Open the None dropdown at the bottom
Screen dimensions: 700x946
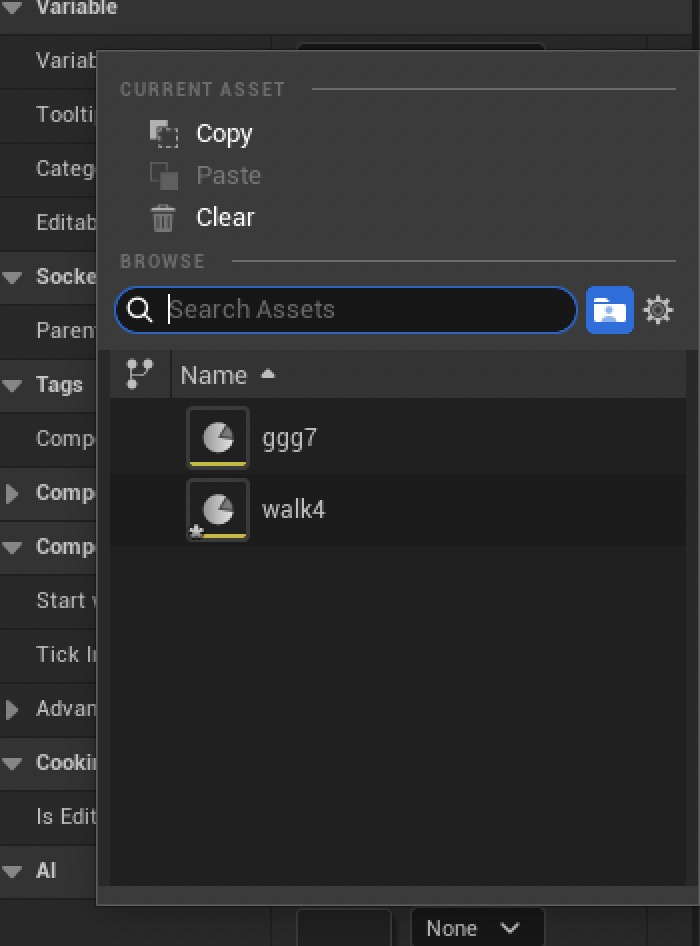(x=476, y=928)
